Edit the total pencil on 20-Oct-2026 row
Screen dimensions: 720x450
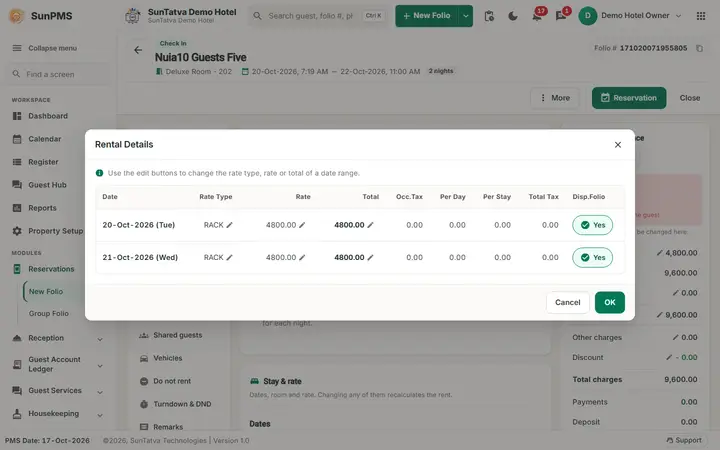(371, 225)
